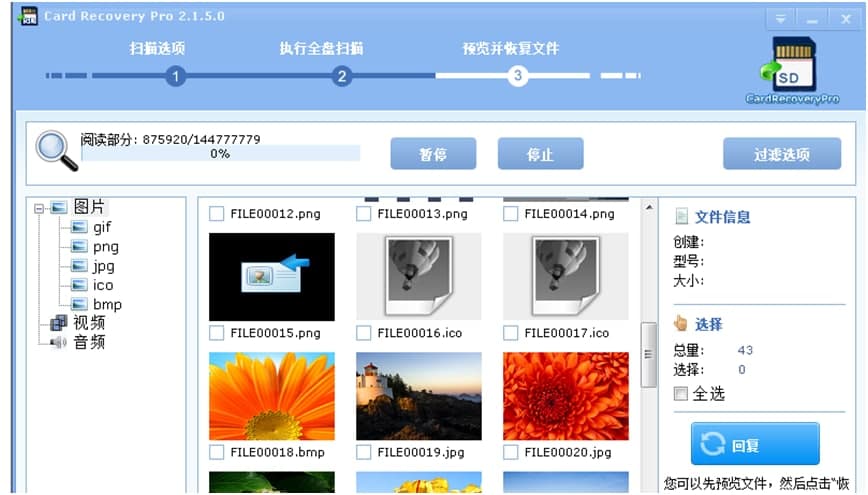
Task: Click the 视频 video category icon
Action: [59, 323]
